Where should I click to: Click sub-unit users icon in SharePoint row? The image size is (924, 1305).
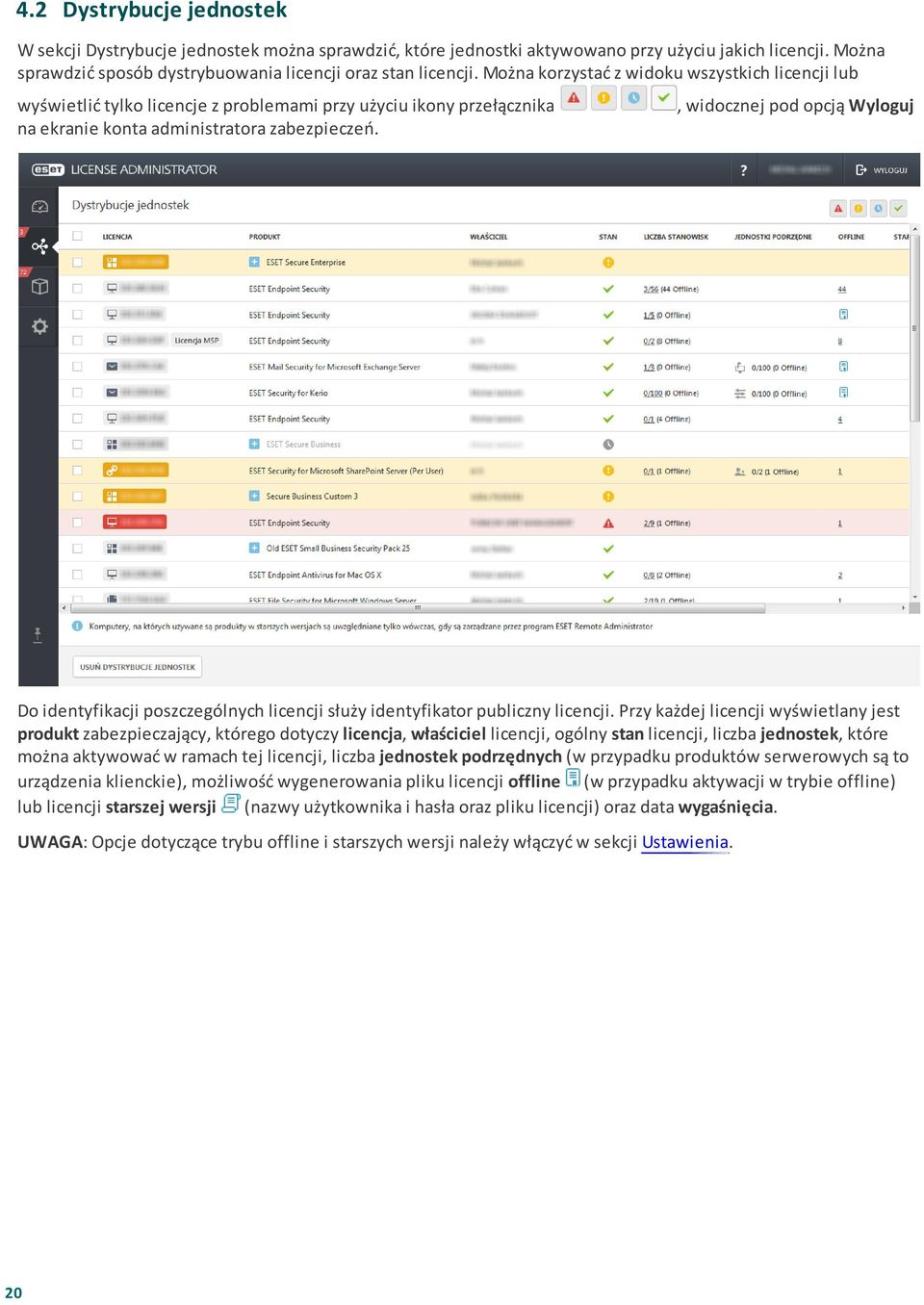click(739, 472)
